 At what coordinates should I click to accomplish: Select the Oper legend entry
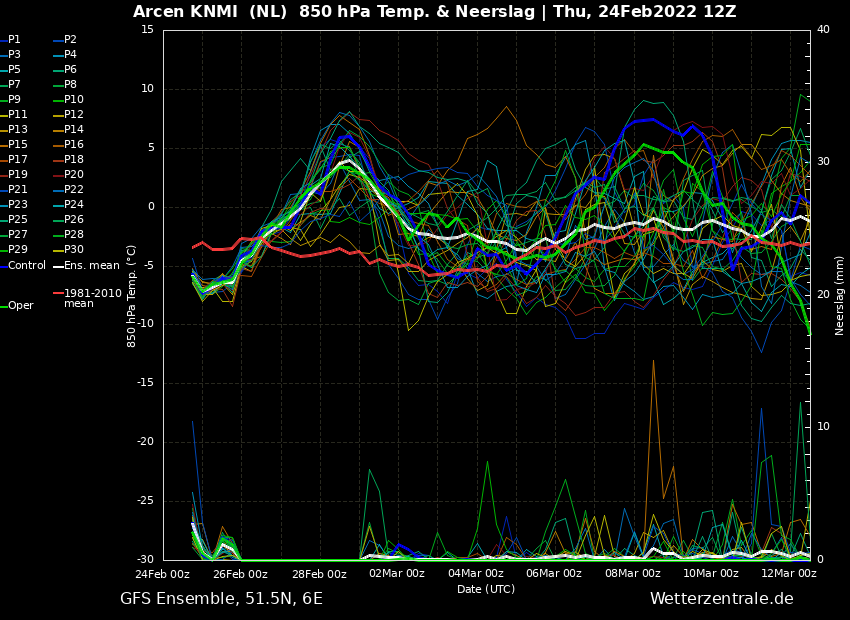pyautogui.click(x=21, y=306)
